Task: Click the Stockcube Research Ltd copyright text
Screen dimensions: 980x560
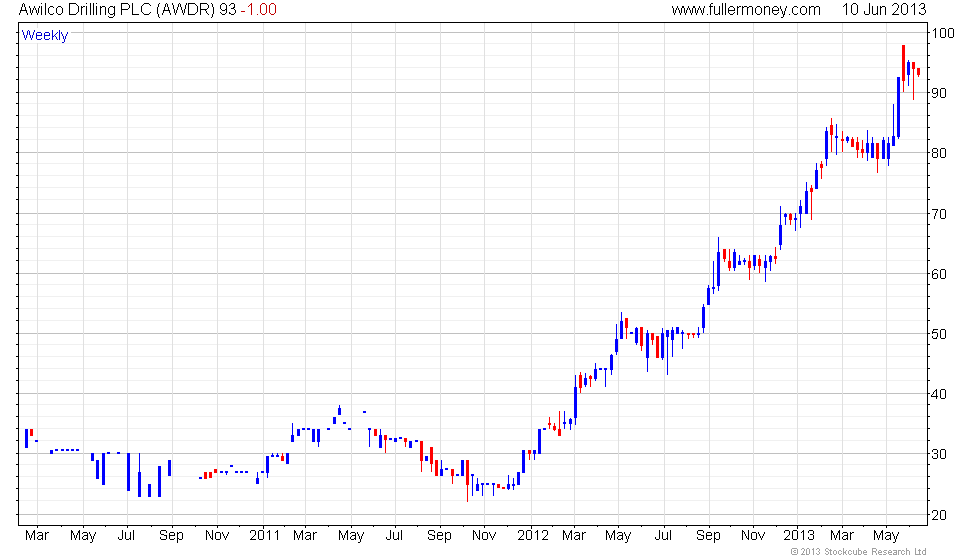Action: [859, 552]
